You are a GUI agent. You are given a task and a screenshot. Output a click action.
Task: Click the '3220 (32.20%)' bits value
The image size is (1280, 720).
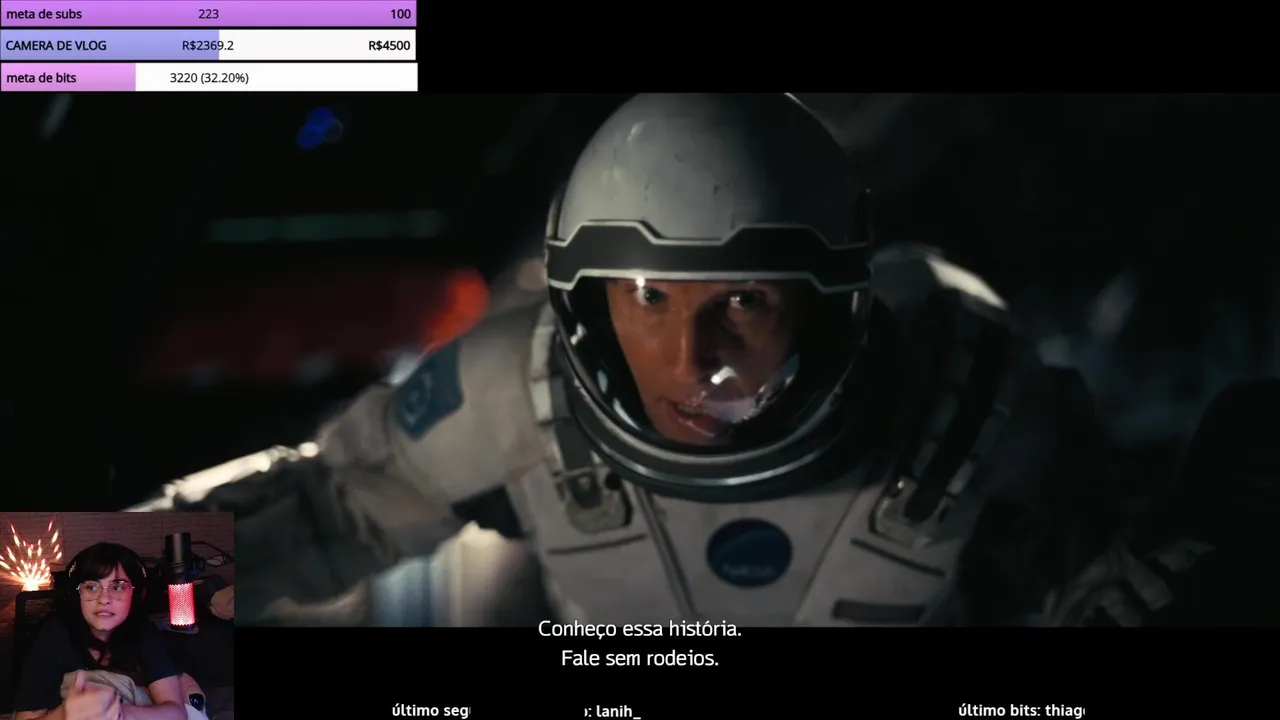click(x=209, y=77)
